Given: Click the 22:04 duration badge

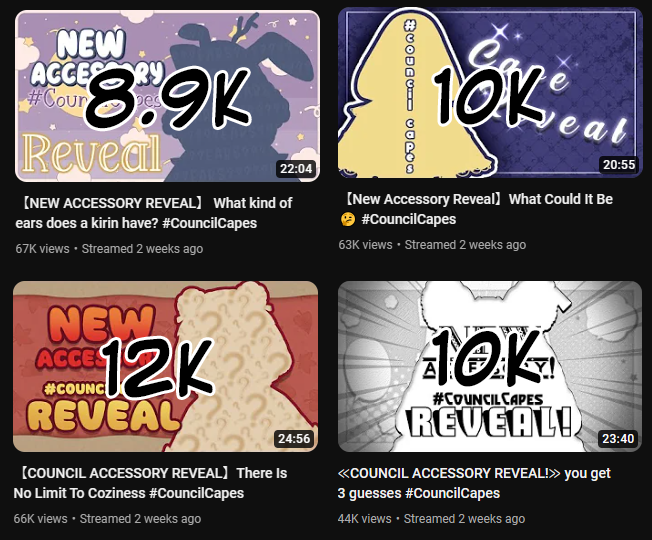Looking at the screenshot, I should (296, 169).
